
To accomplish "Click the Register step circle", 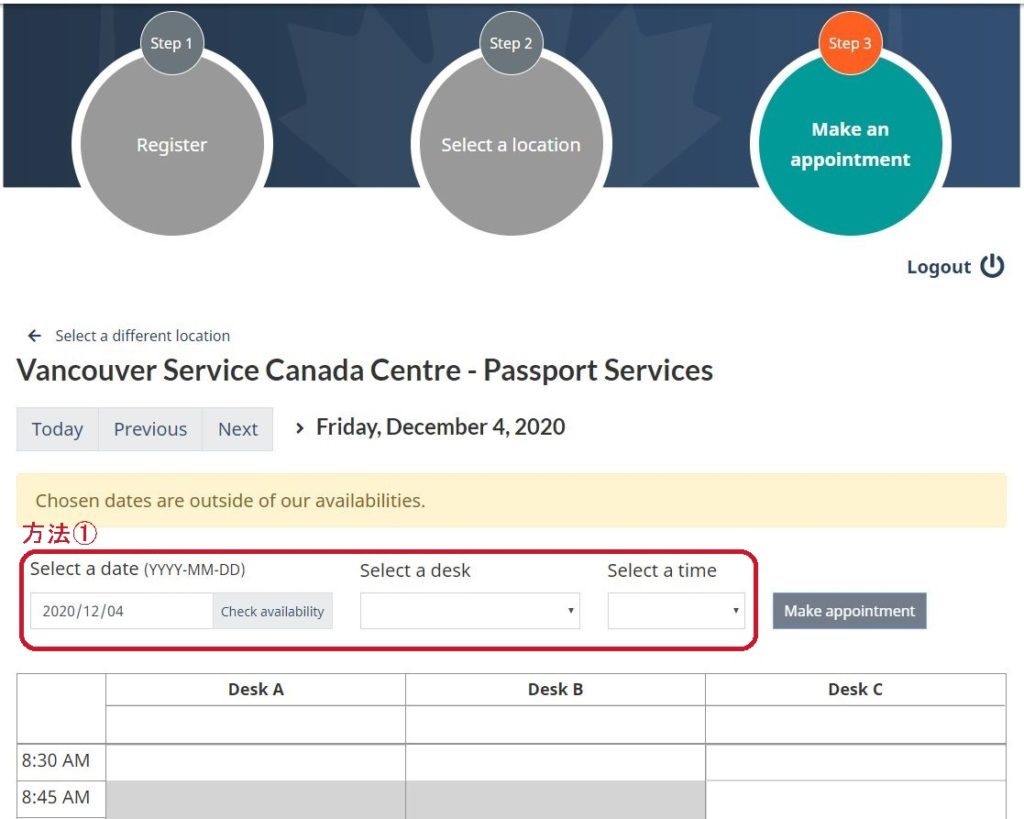I will click(172, 144).
